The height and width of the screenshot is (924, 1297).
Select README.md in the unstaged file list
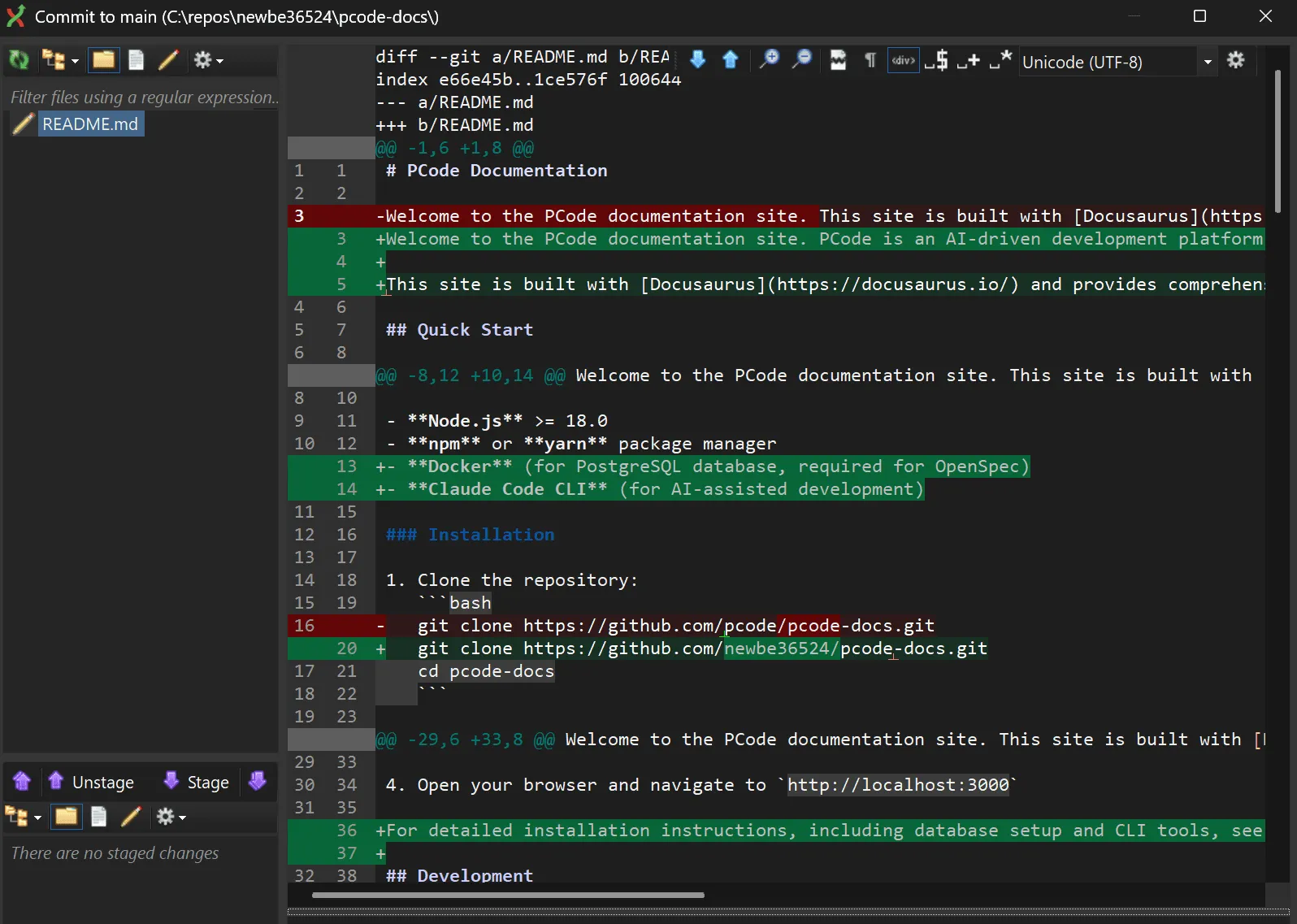pos(90,124)
